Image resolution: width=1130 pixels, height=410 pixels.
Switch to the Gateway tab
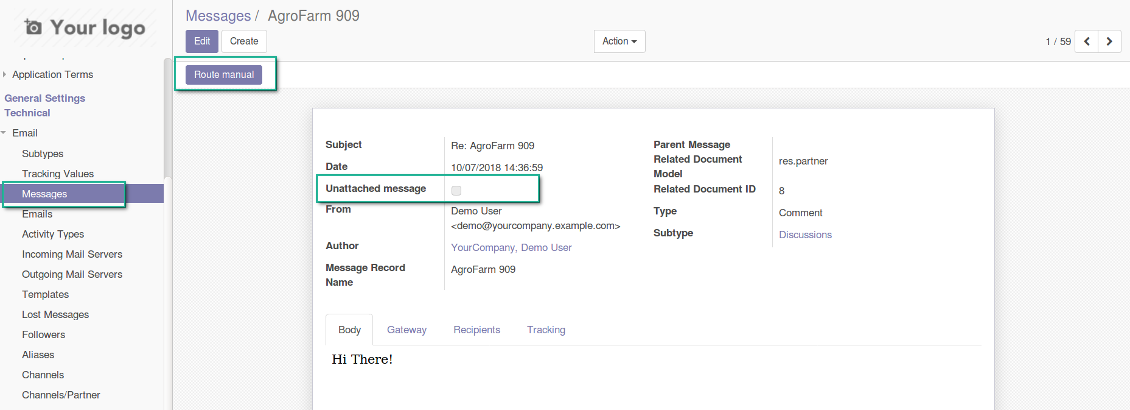click(406, 329)
